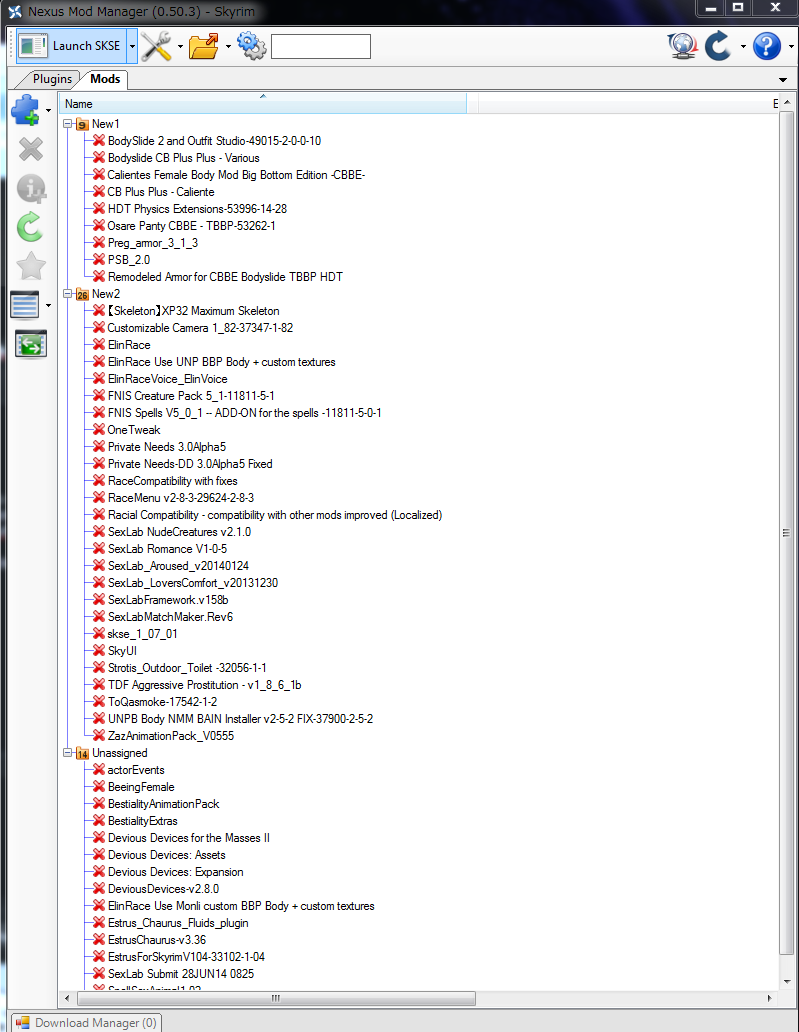This screenshot has width=799, height=1032.
Task: Click Unassigned category folder icon
Action: tap(82, 753)
